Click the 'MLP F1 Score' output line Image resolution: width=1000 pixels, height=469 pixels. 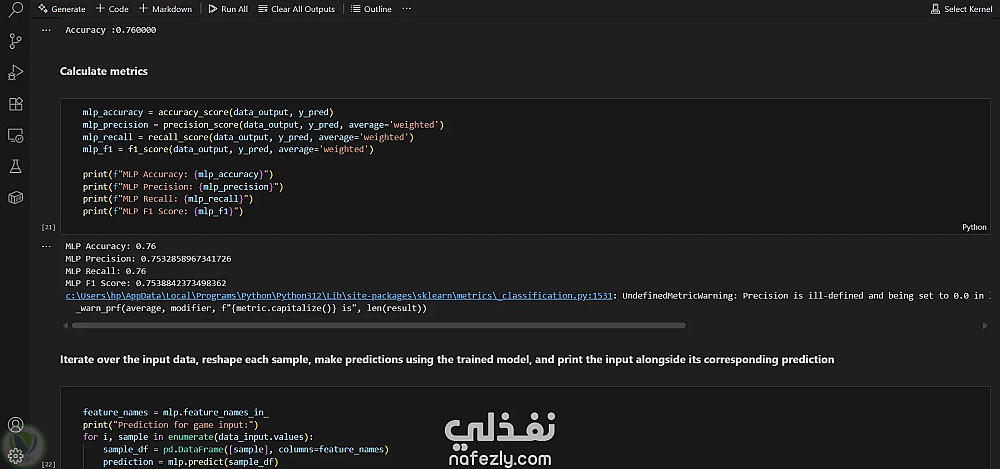pyautogui.click(x=145, y=283)
